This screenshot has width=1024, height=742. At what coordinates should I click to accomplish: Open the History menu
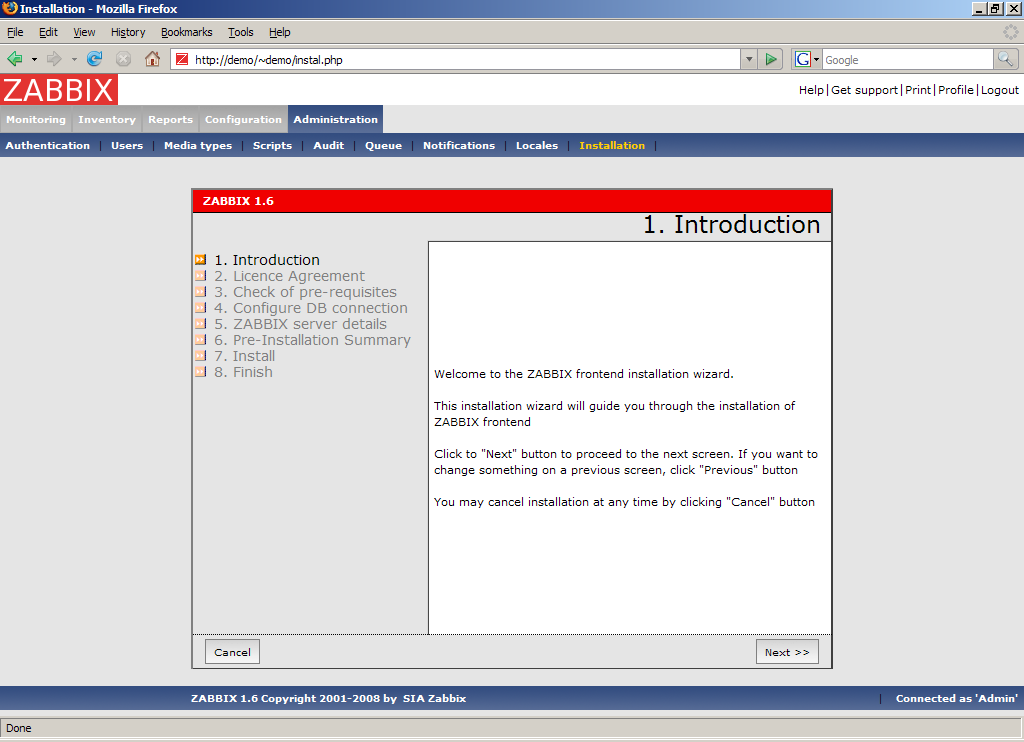pyautogui.click(x=128, y=32)
